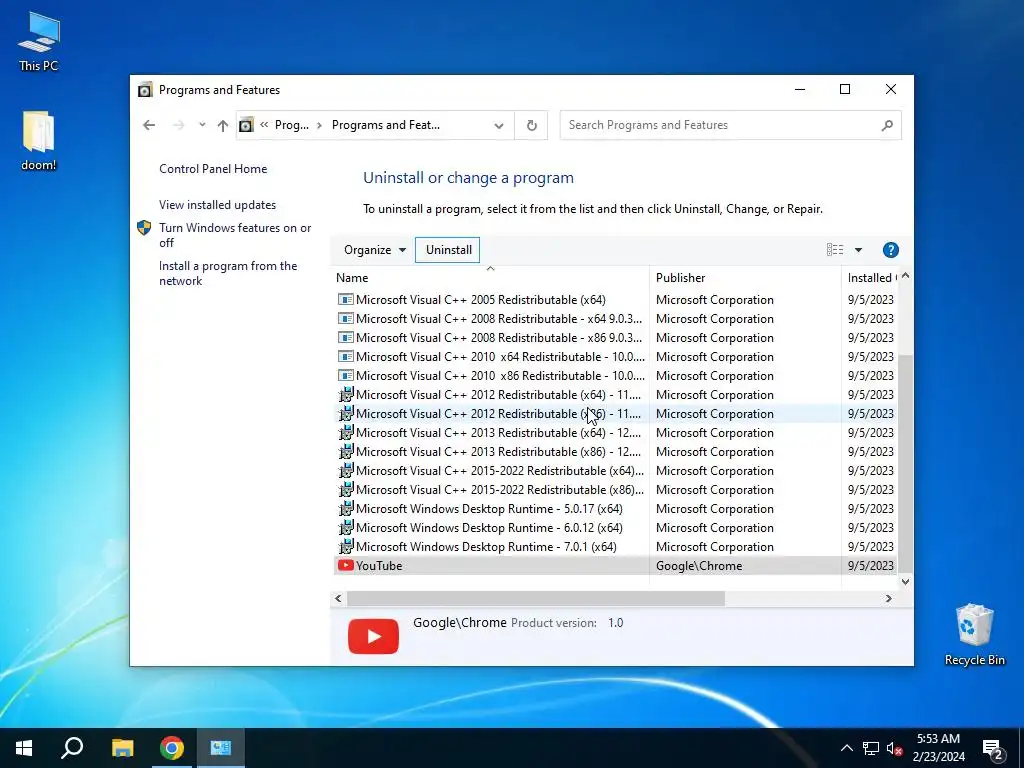Click the Programs and Feat... breadcrumb
Image resolution: width=1024 pixels, height=768 pixels.
(385, 125)
